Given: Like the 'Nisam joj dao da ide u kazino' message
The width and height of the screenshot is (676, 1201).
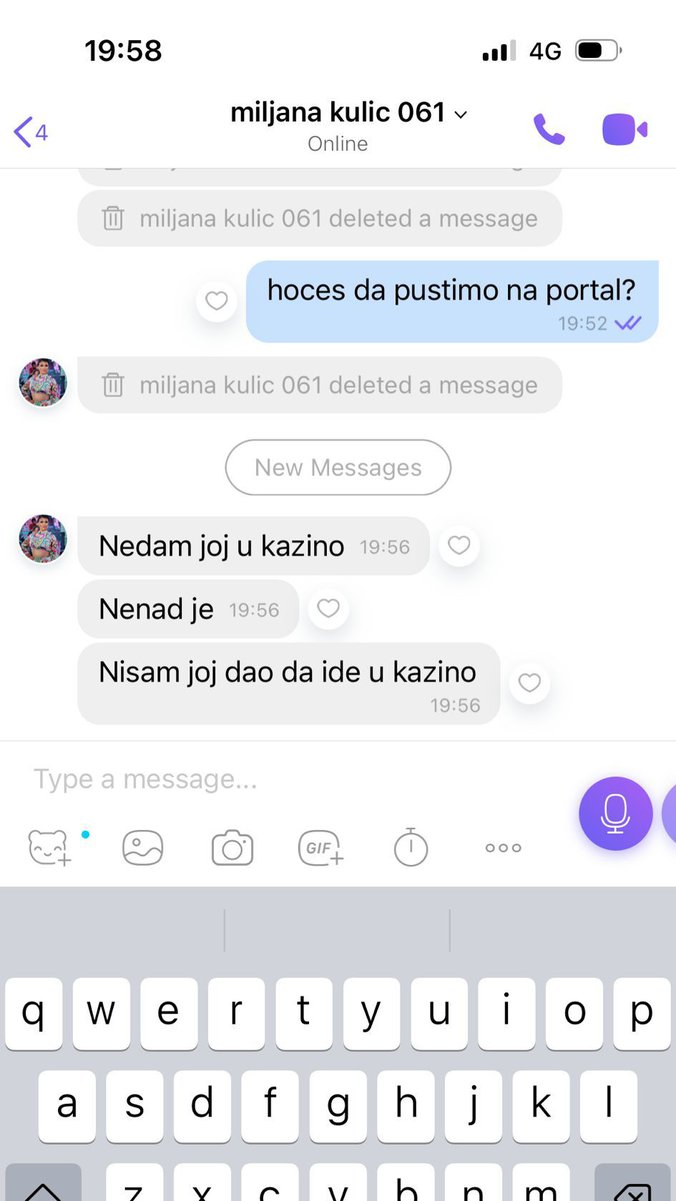Looking at the screenshot, I should (x=530, y=684).
